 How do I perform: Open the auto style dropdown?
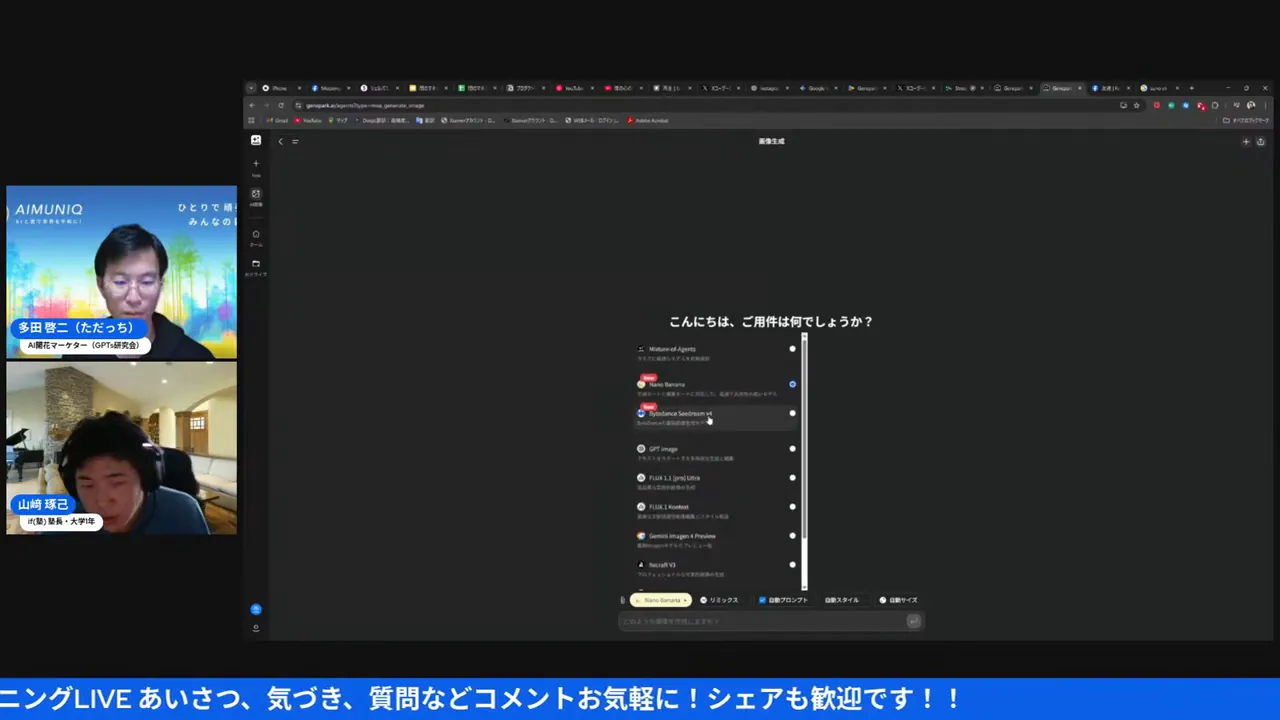(x=842, y=600)
